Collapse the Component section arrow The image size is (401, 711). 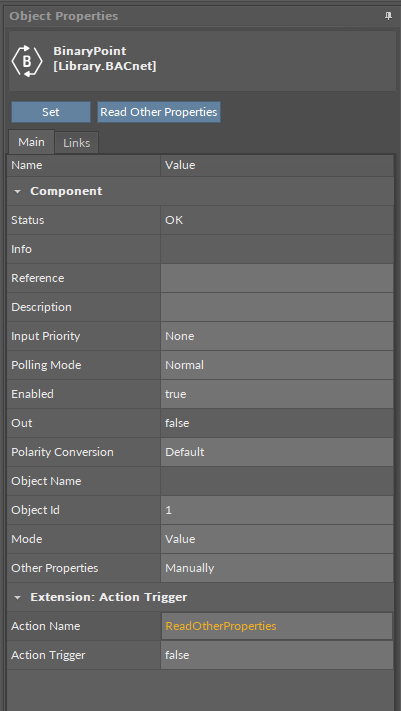[18, 191]
